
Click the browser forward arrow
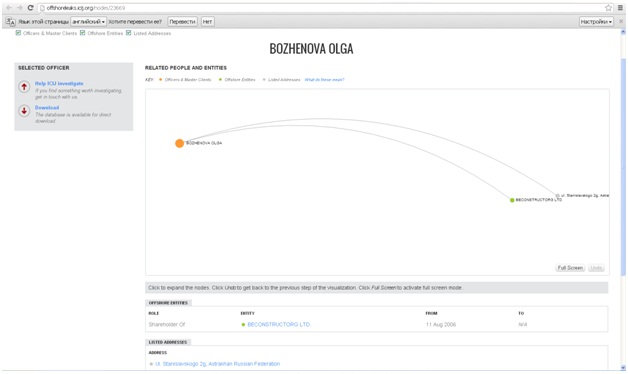pos(20,8)
